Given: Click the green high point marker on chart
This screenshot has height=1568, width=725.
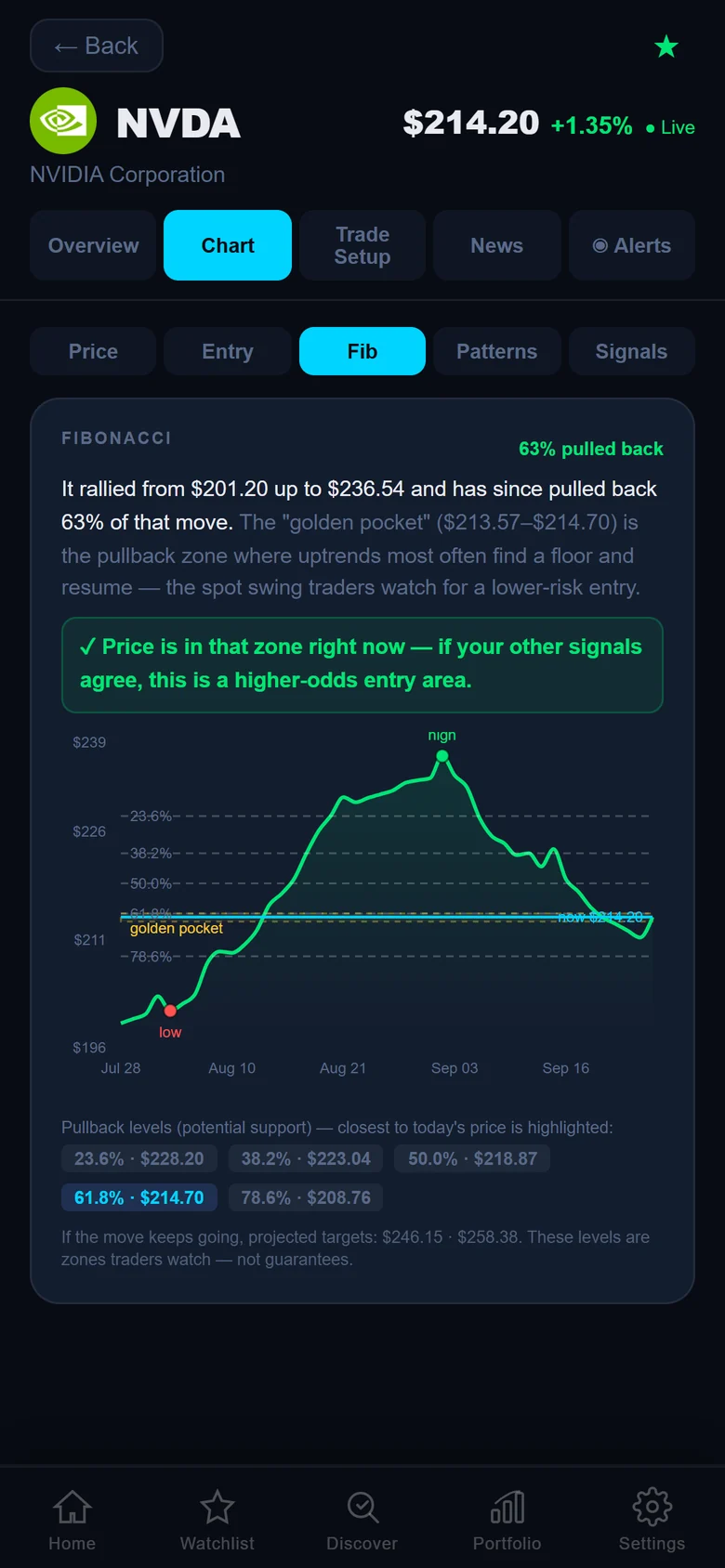Looking at the screenshot, I should (x=442, y=756).
